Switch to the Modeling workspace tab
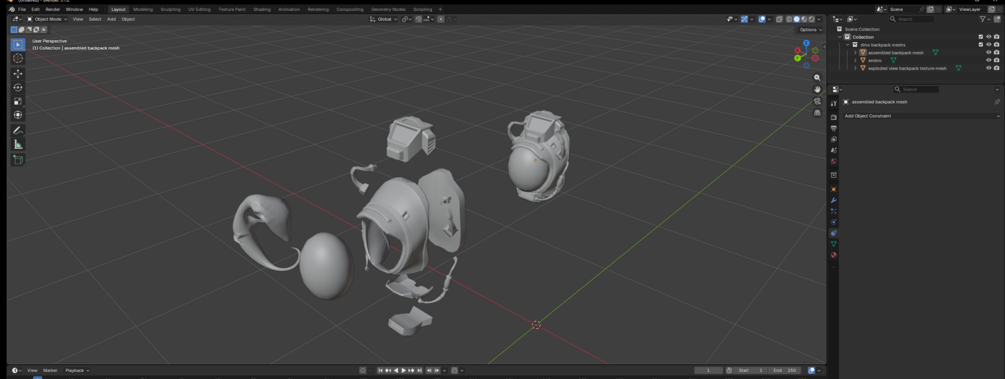Viewport: 1005px width, 379px height. coord(143,10)
